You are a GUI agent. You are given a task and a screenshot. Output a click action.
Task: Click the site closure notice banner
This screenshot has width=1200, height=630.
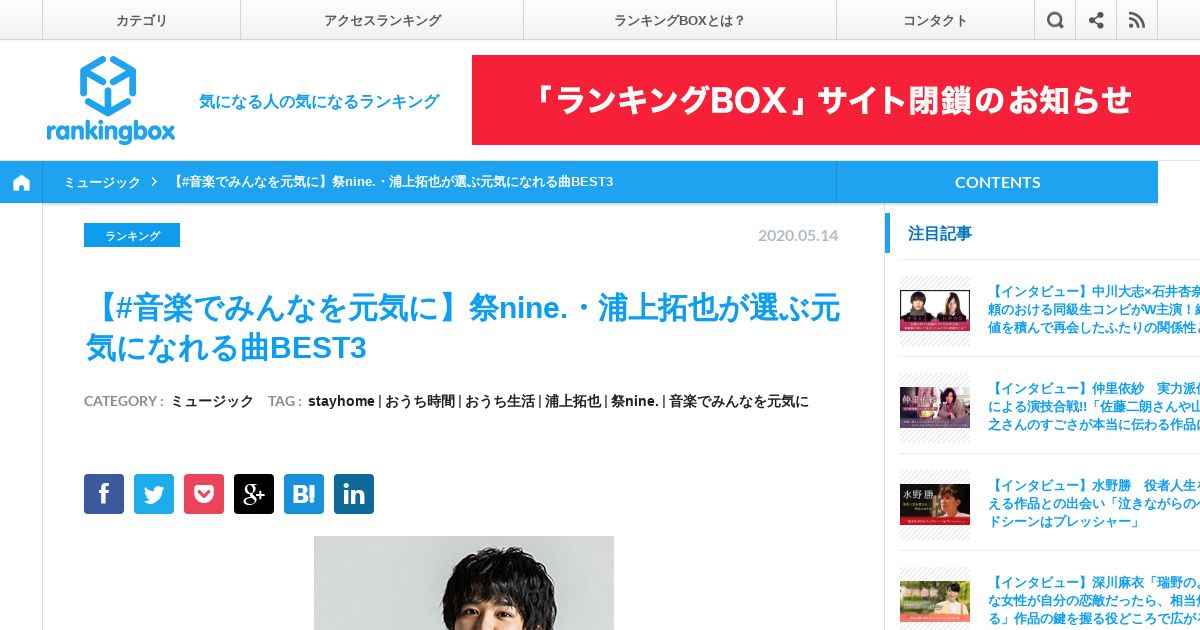(836, 100)
